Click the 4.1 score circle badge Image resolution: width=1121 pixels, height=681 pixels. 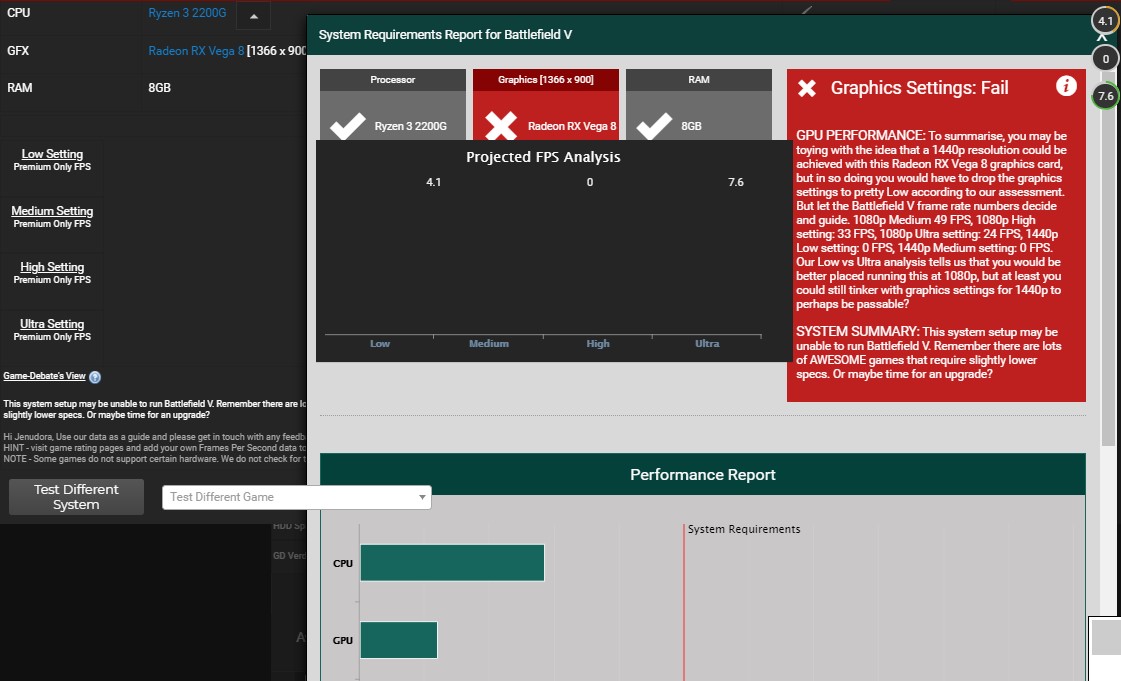(1104, 20)
